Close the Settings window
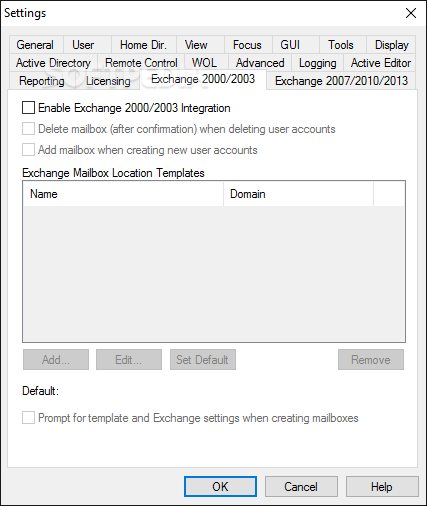The image size is (427, 506). (x=411, y=13)
